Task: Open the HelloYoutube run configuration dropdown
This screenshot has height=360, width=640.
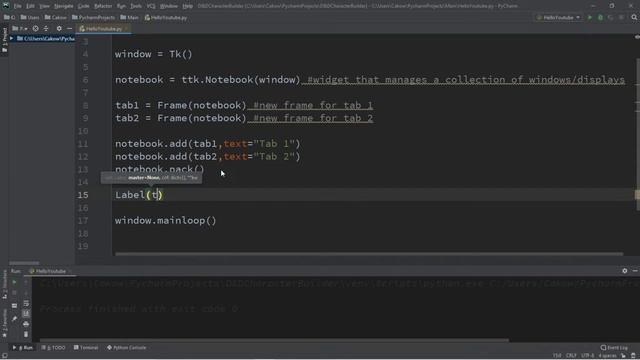Action: tap(558, 18)
